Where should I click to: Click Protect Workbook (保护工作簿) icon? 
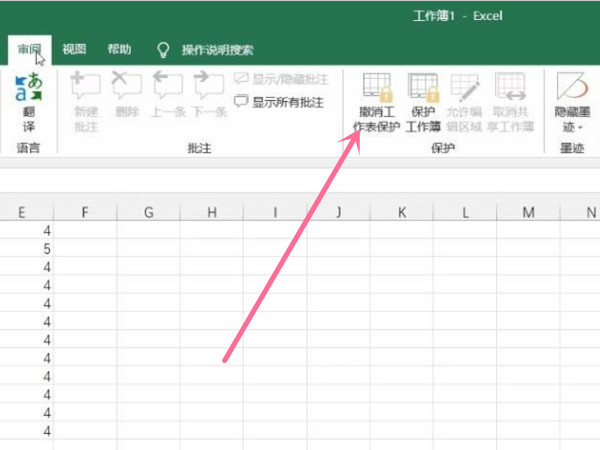(423, 100)
